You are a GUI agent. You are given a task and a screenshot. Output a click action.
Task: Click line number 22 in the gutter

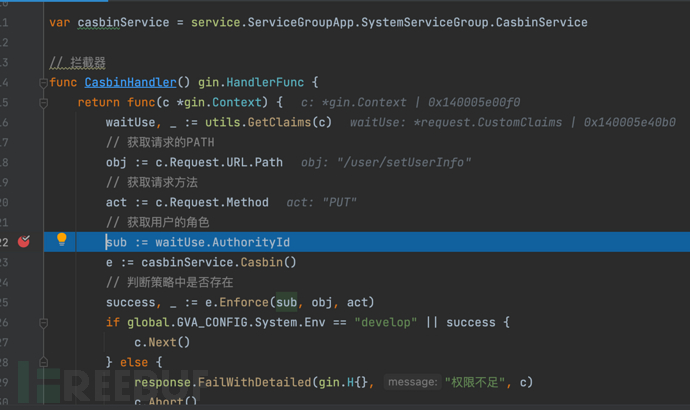point(5,242)
